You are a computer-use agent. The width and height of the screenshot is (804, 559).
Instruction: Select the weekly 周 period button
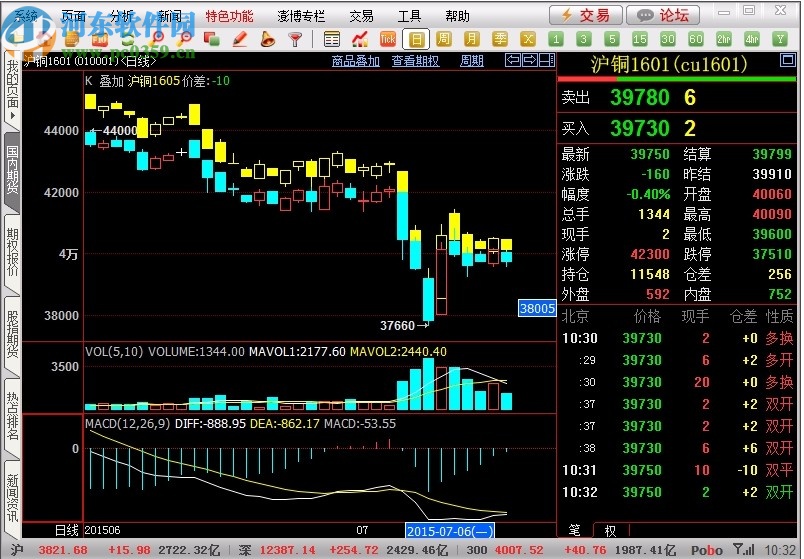pos(443,39)
